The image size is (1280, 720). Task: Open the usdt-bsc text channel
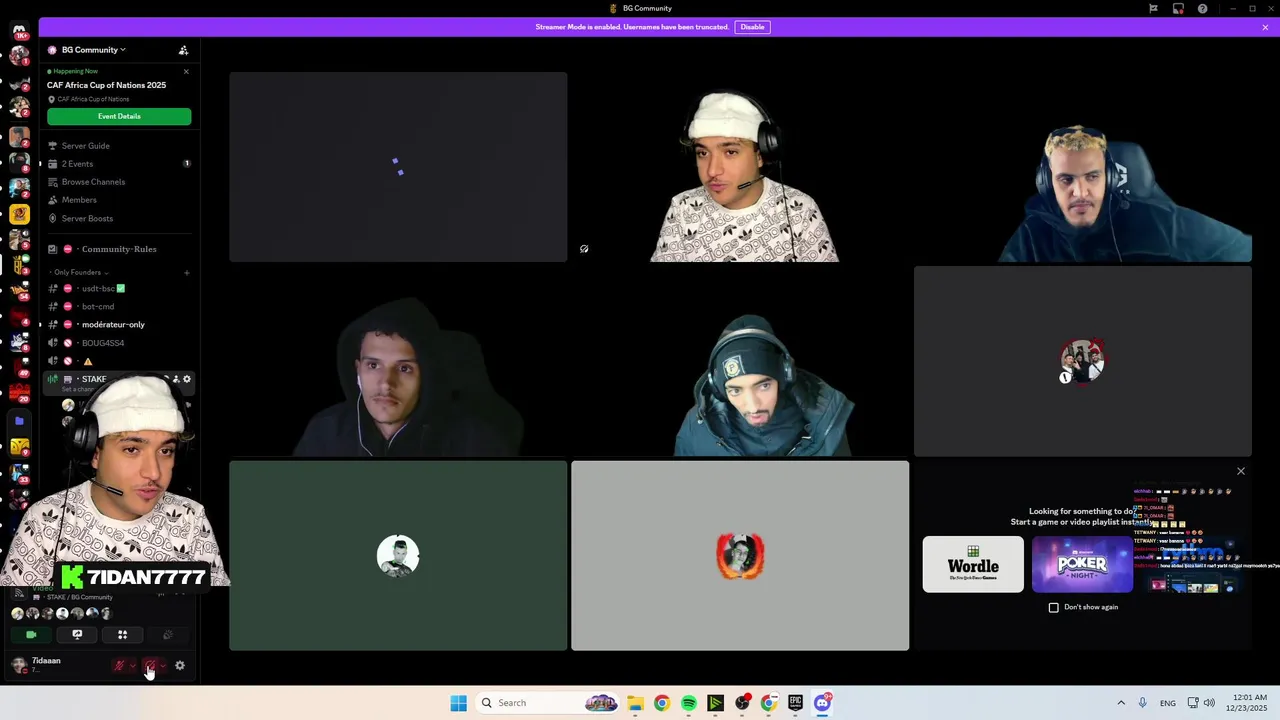click(118, 288)
